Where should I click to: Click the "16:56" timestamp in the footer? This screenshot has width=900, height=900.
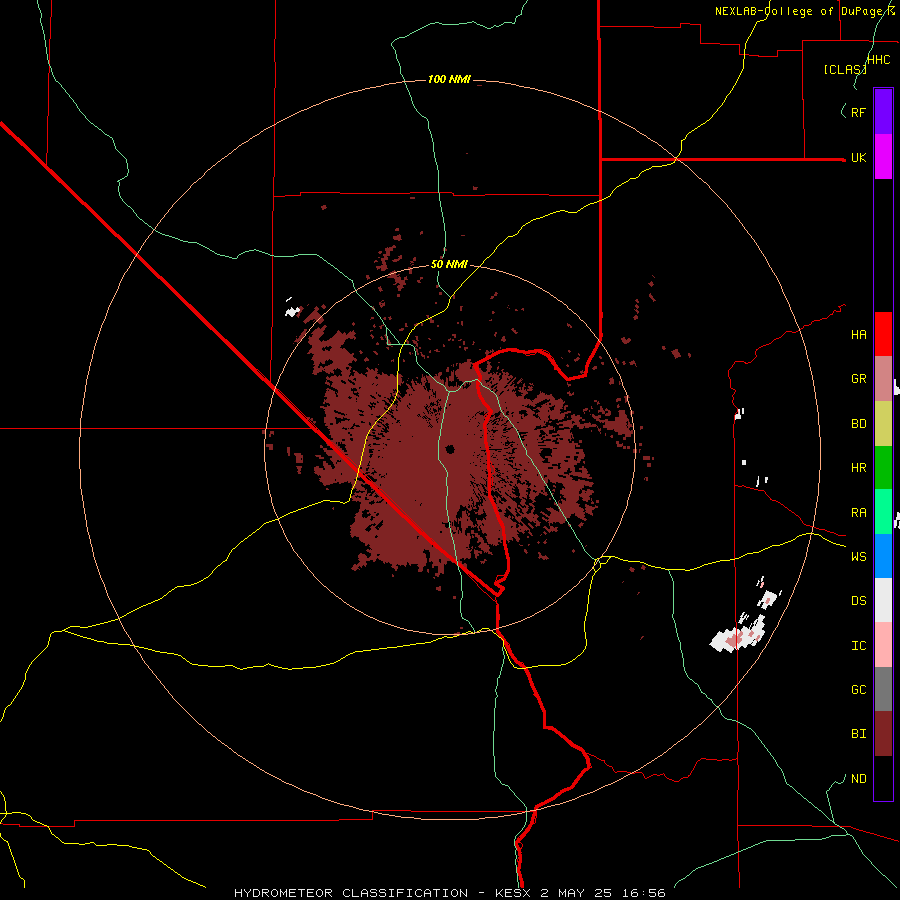point(644,893)
